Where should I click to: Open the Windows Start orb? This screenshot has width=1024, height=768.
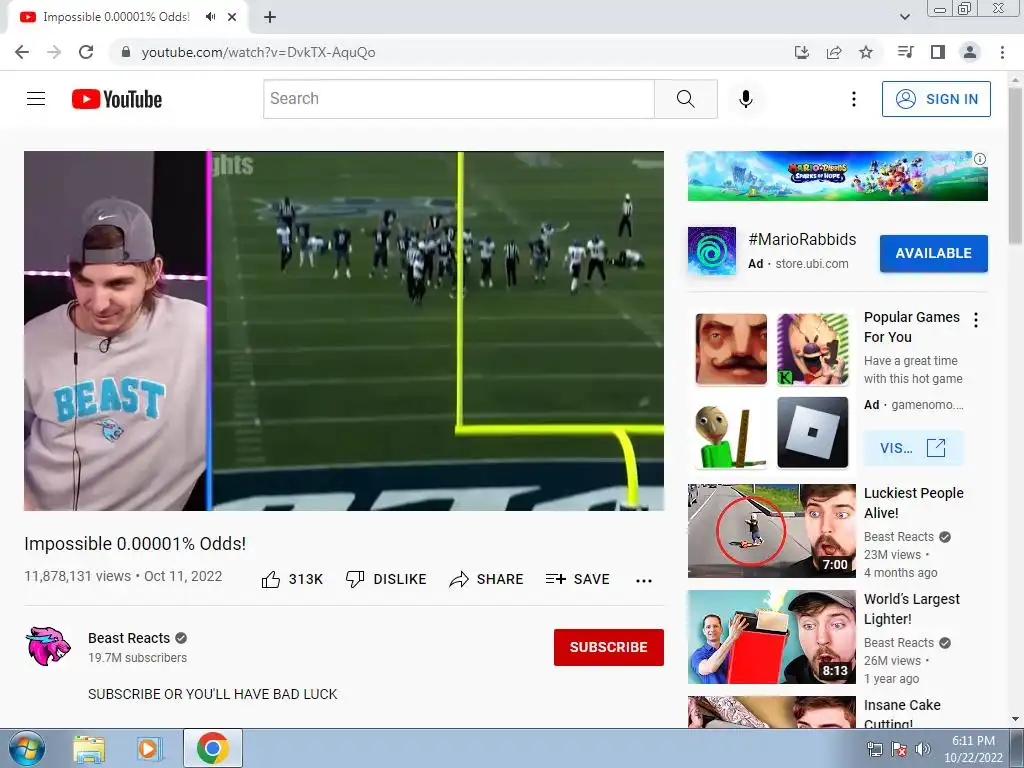pos(27,748)
